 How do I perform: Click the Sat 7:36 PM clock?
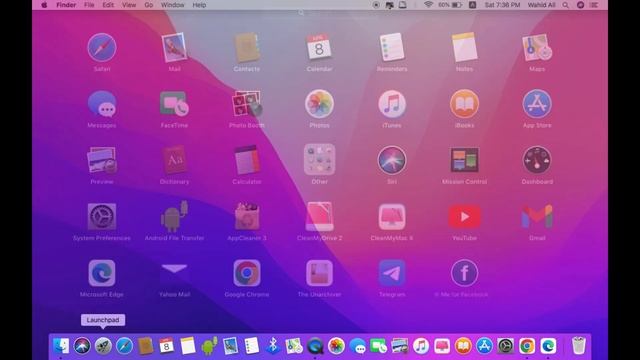tap(502, 5)
